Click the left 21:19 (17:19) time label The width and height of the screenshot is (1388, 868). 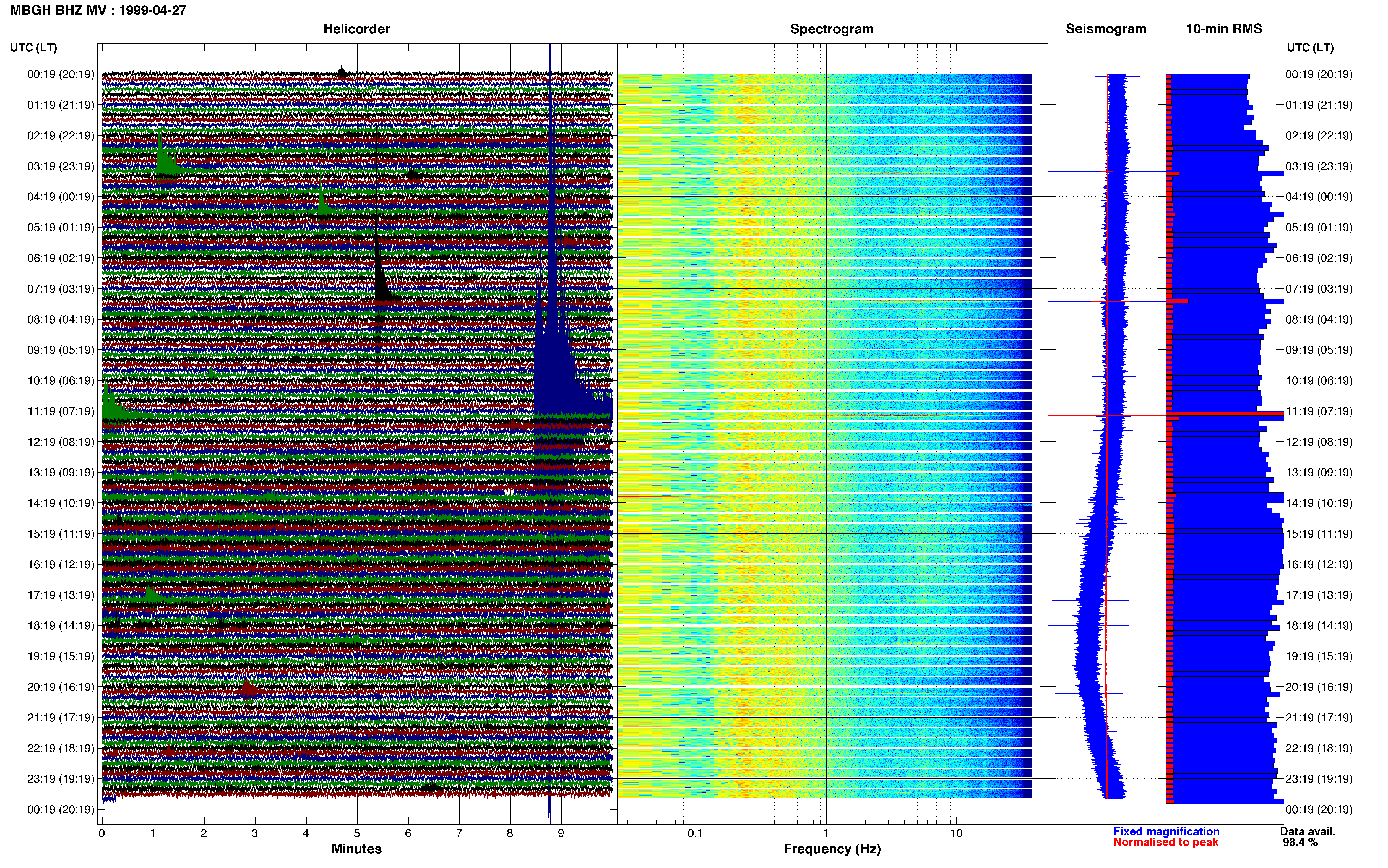(x=60, y=718)
